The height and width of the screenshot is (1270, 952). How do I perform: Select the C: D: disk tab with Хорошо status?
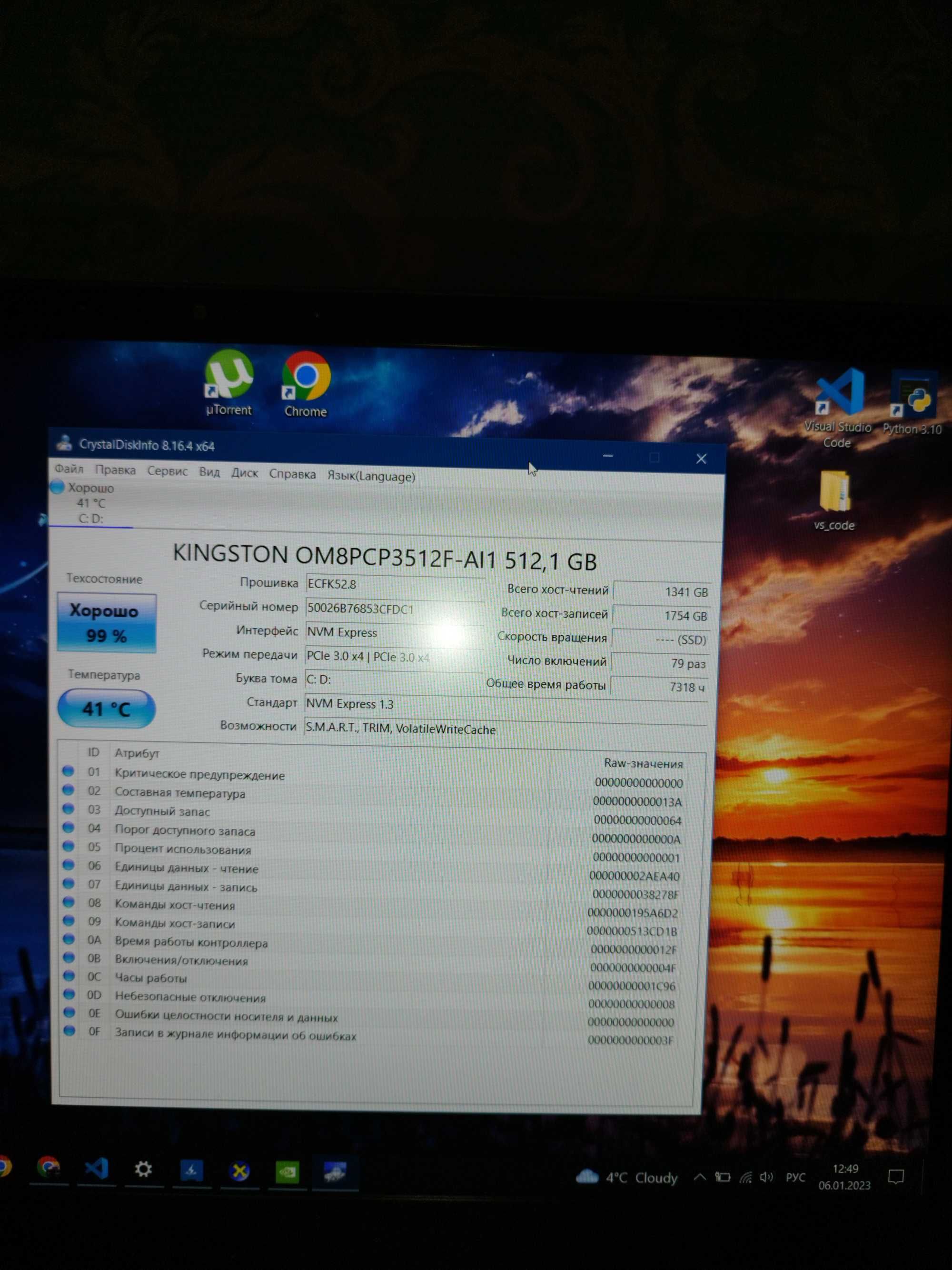pos(90,503)
